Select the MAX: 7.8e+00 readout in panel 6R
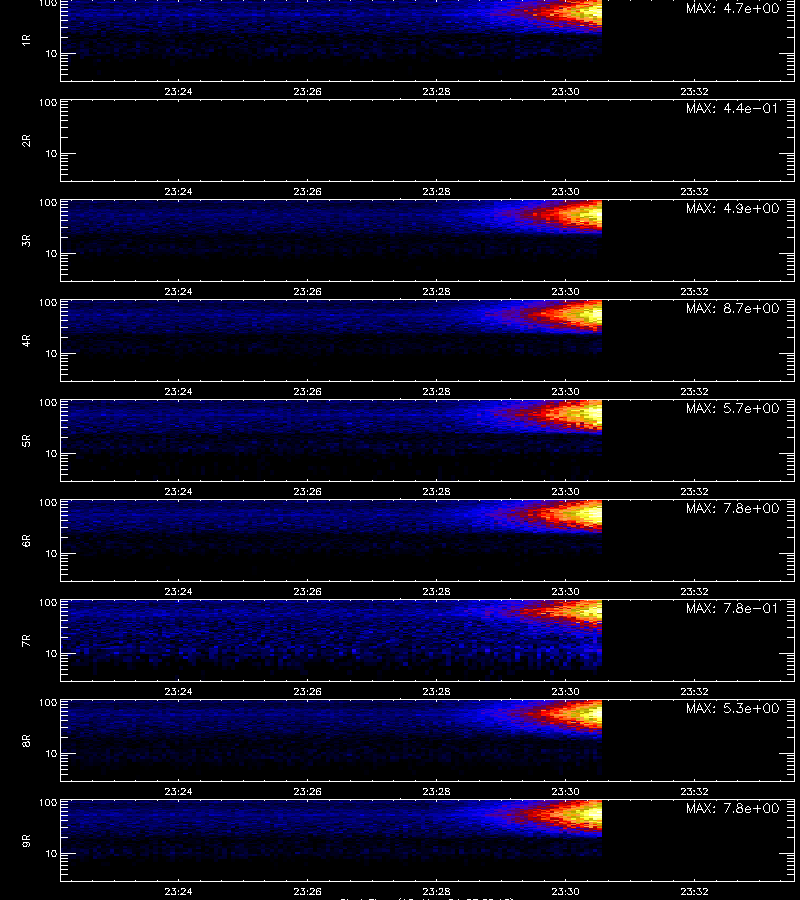The width and height of the screenshot is (800, 900). [732, 508]
